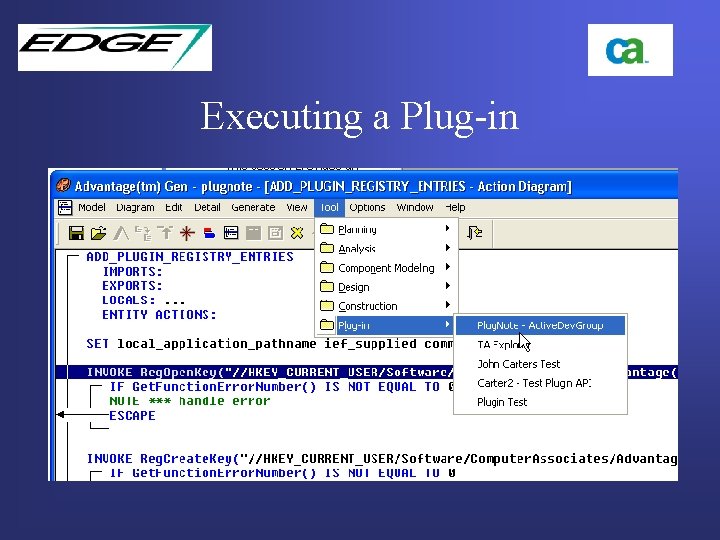Open the Diagram menu

point(135,208)
